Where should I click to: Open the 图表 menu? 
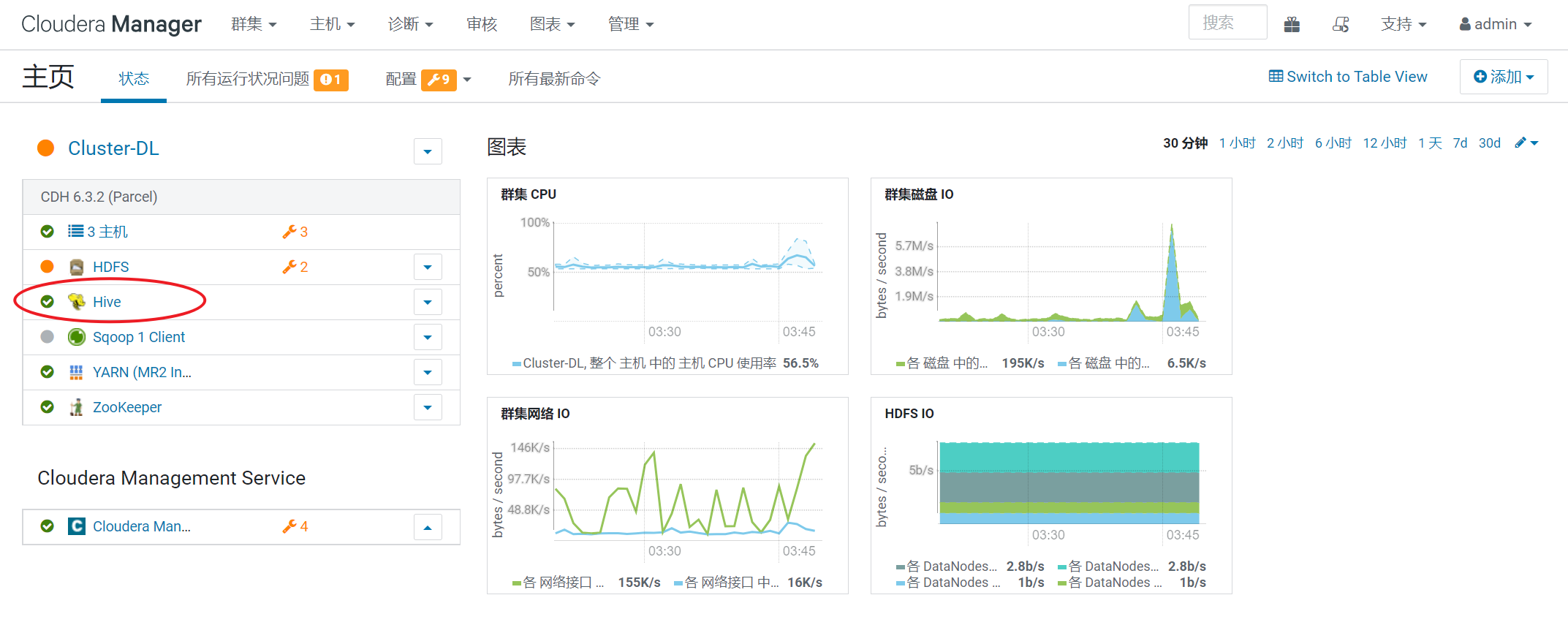[x=552, y=24]
